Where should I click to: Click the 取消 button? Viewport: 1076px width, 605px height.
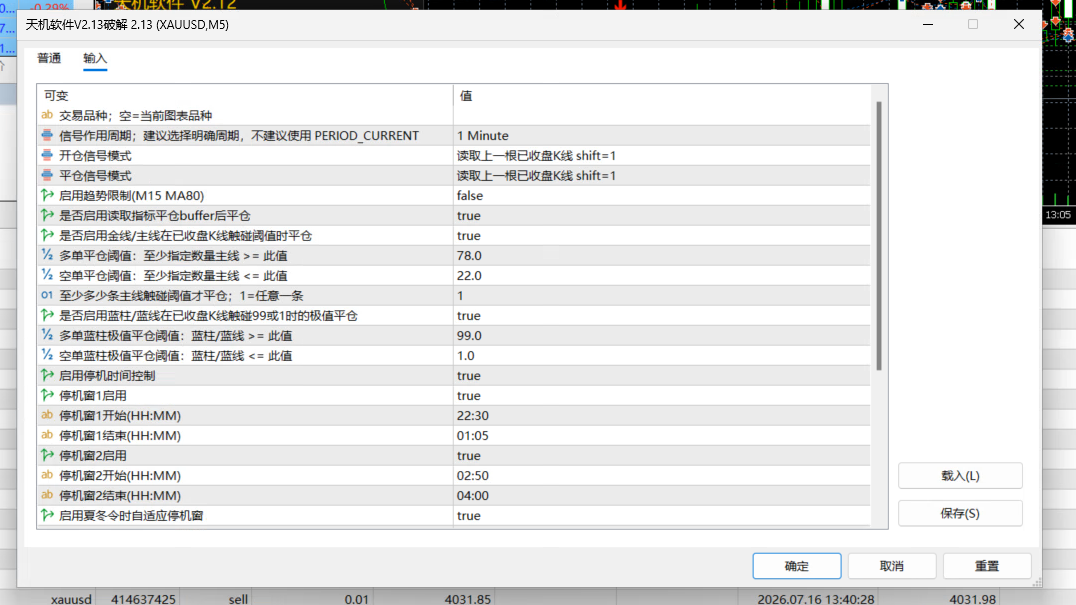892,566
